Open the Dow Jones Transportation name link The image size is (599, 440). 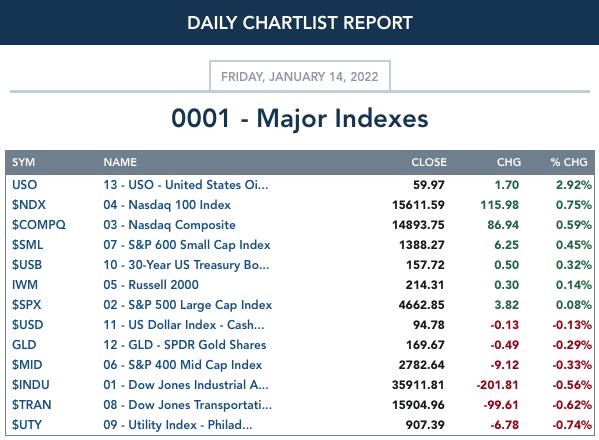[188, 405]
